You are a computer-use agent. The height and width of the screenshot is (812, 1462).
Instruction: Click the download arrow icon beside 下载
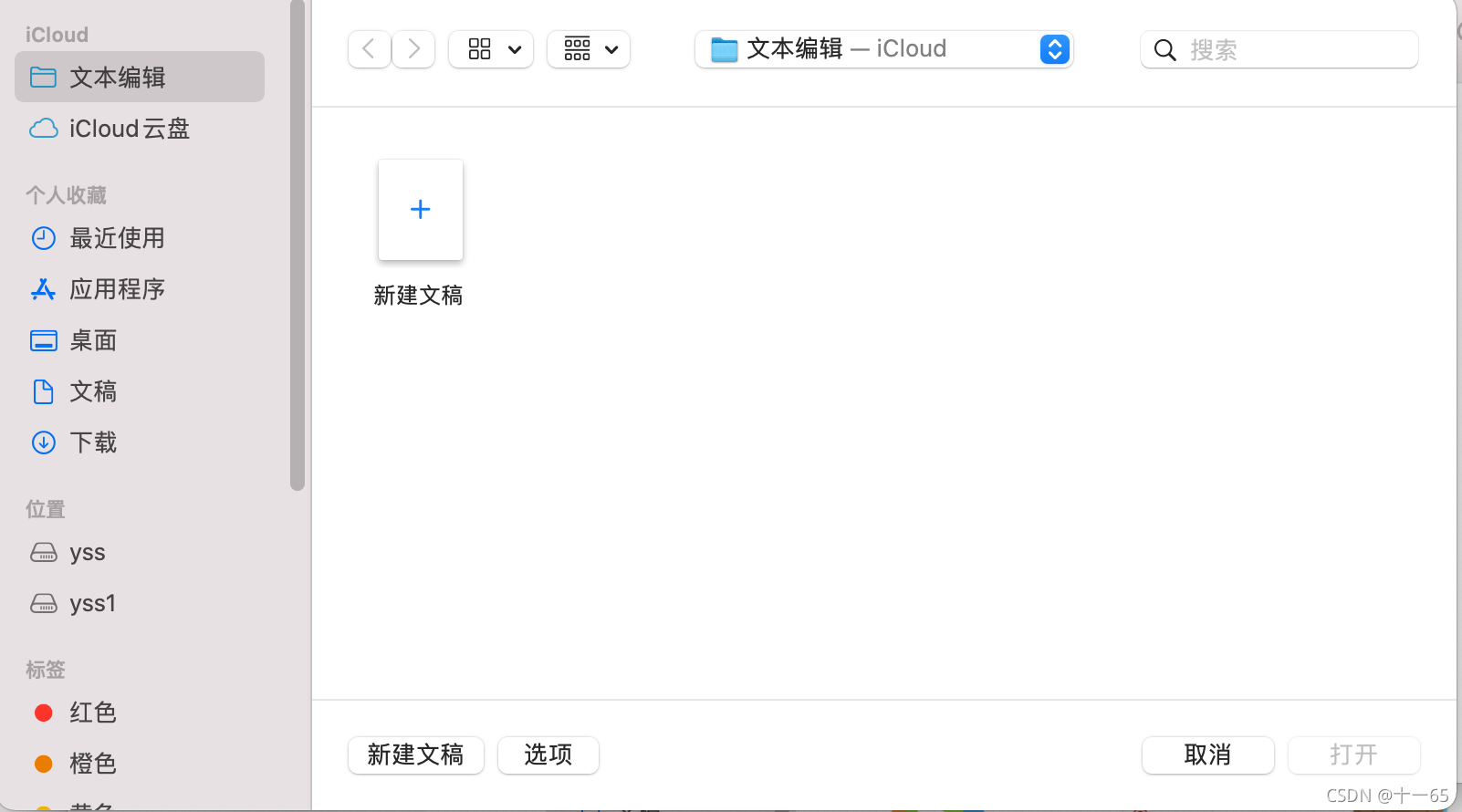tap(43, 442)
